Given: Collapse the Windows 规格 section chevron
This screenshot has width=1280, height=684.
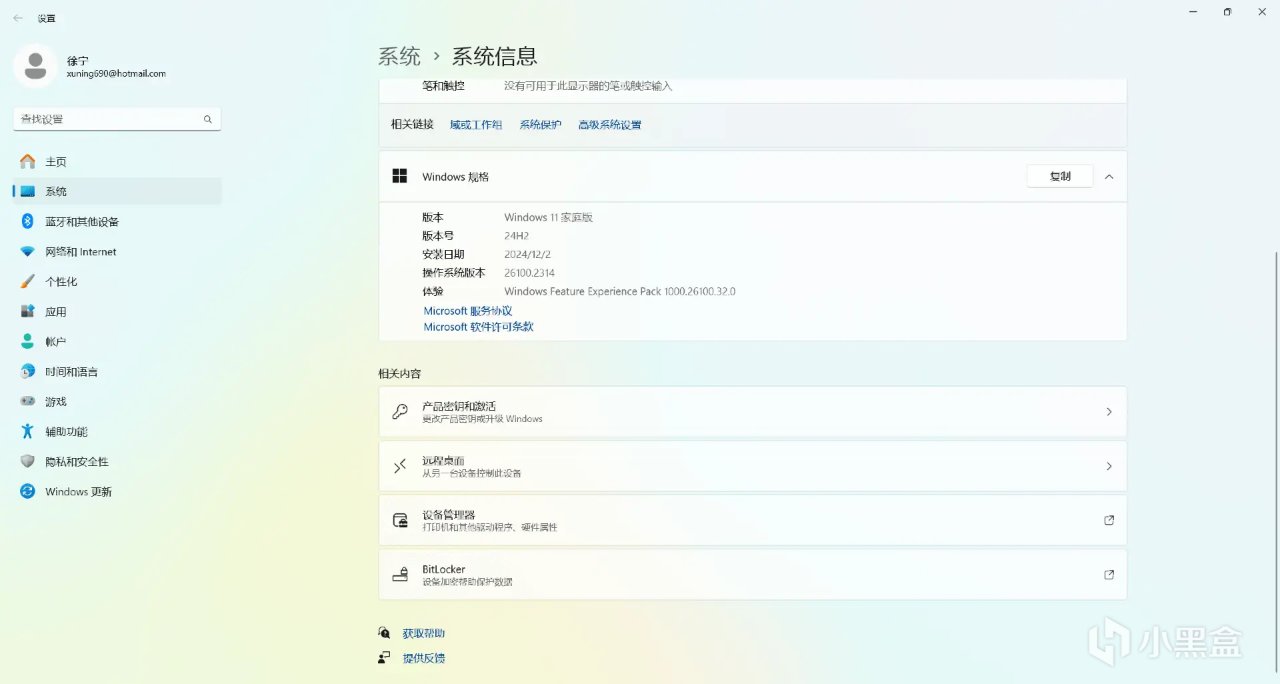Looking at the screenshot, I should point(1108,176).
